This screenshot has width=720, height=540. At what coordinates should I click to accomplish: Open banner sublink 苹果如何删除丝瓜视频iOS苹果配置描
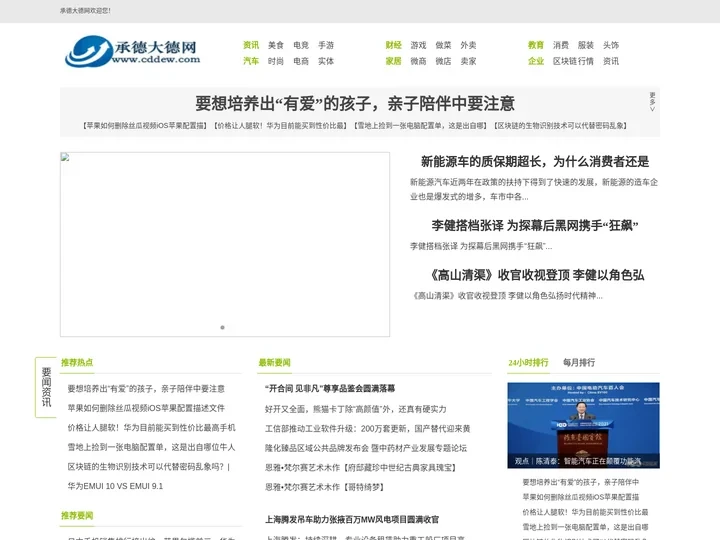[x=146, y=125]
